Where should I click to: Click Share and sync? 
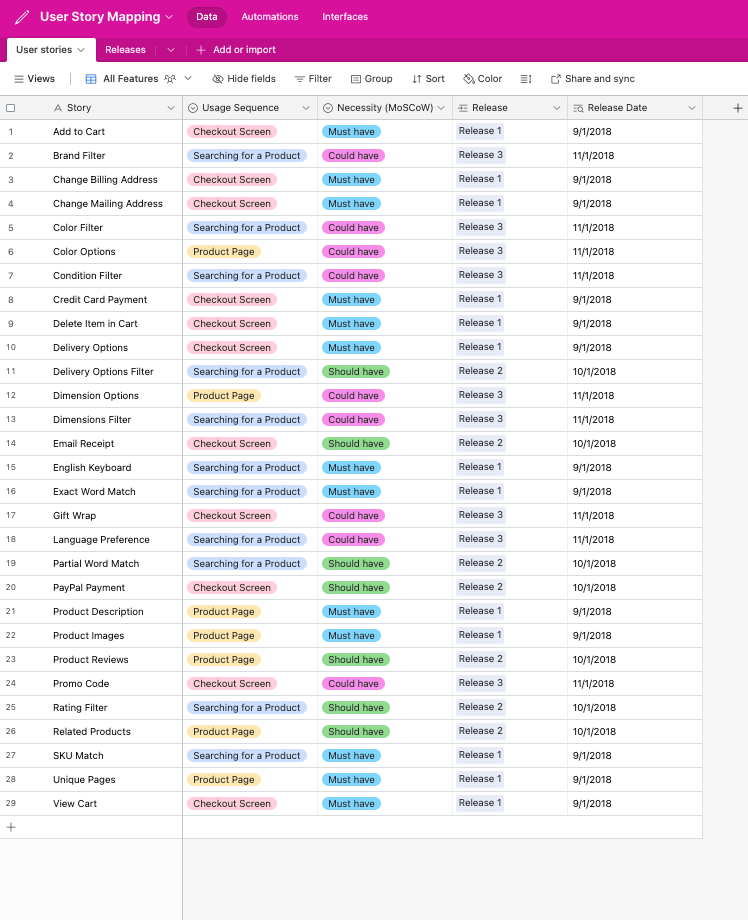tap(593, 79)
